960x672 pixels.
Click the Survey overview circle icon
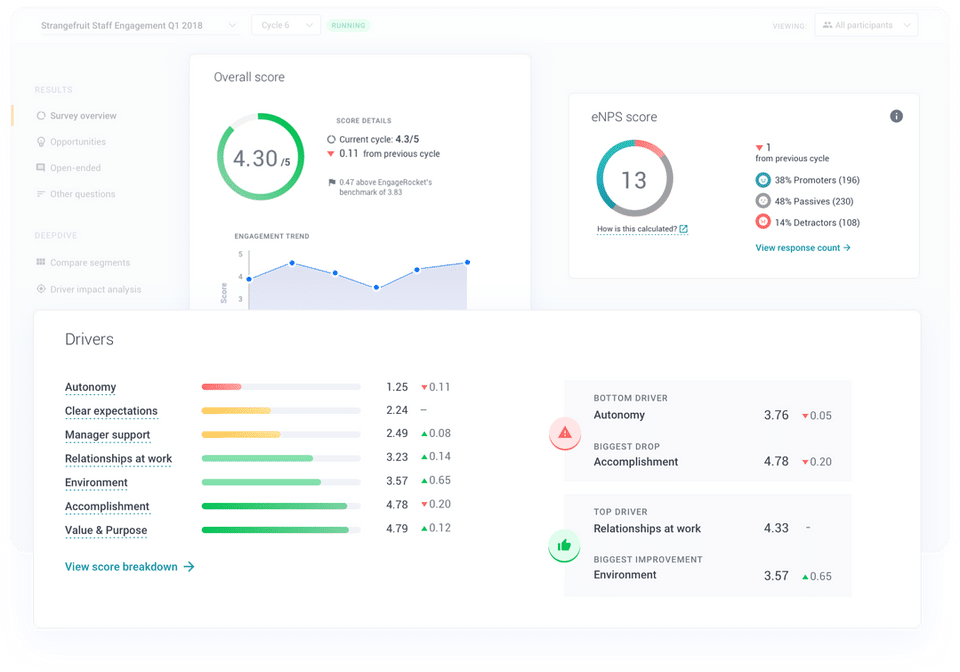(41, 116)
